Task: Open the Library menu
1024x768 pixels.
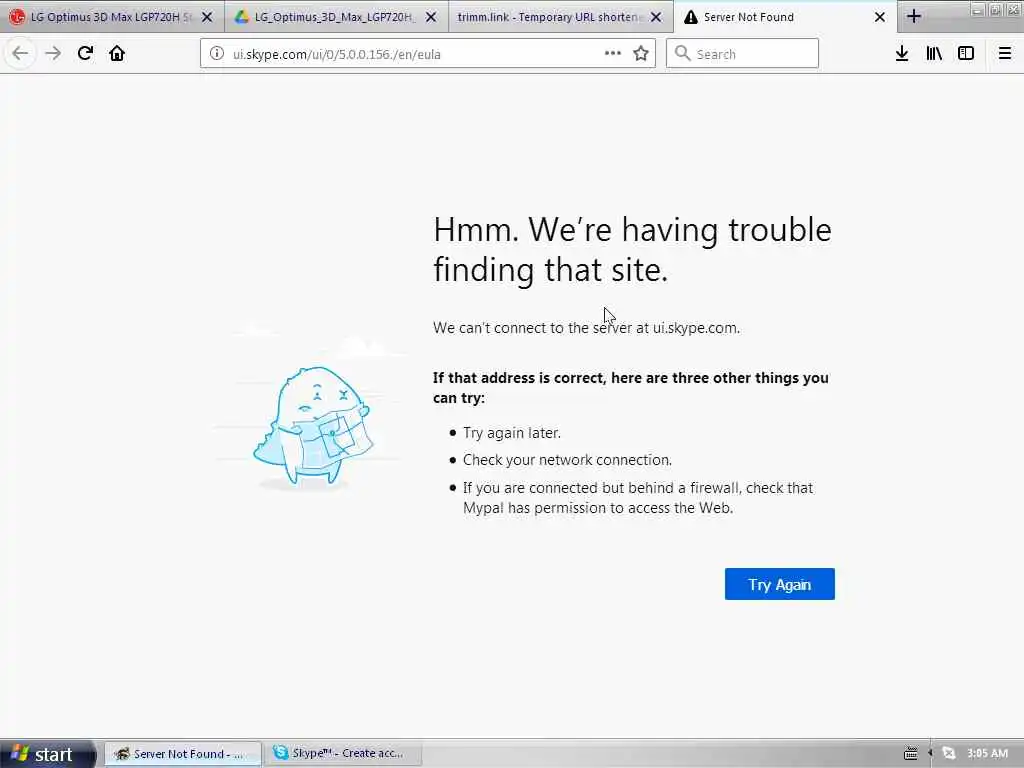Action: click(x=934, y=54)
